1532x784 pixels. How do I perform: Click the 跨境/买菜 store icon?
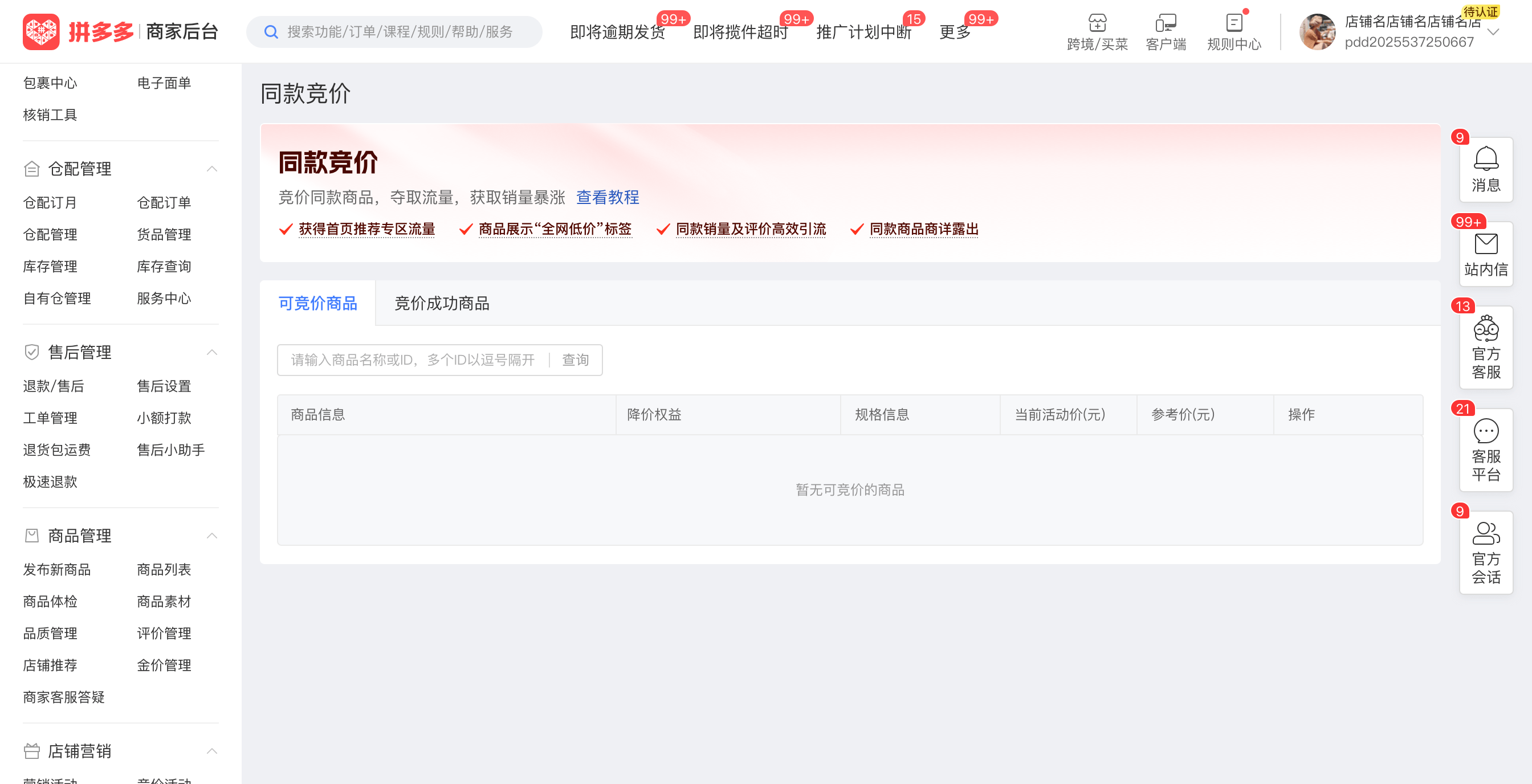[1097, 23]
